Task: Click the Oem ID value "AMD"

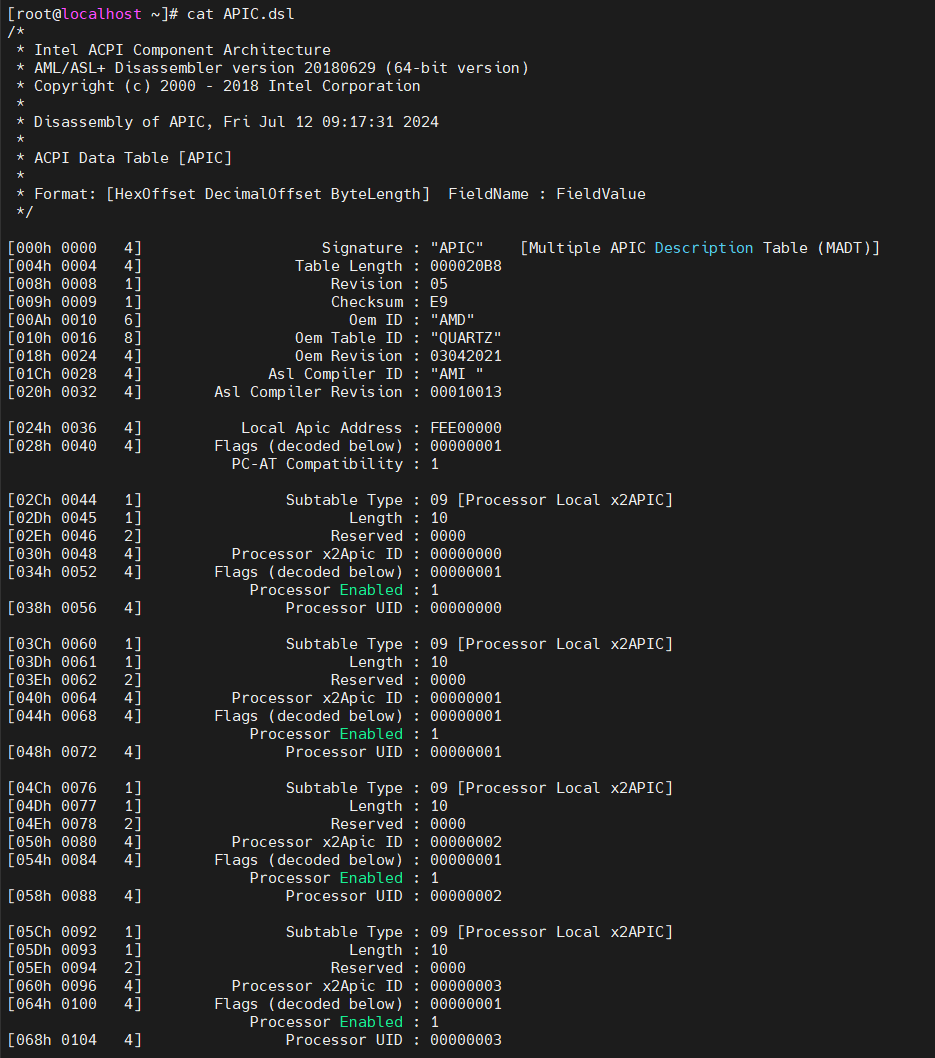Action: (x=452, y=320)
